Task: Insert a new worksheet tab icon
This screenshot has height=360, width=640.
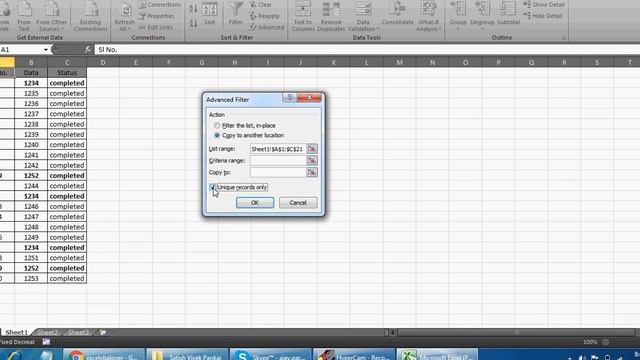Action: pos(103,332)
